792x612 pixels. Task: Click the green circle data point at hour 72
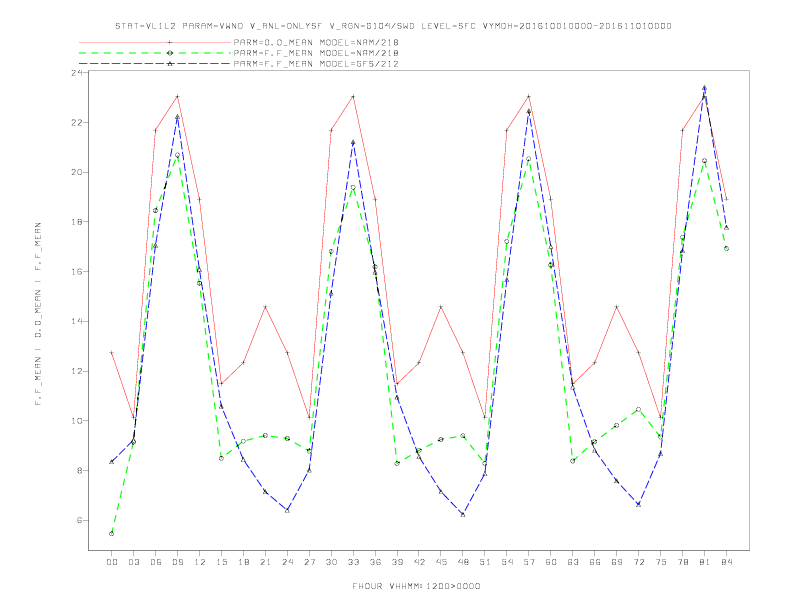tap(638, 410)
